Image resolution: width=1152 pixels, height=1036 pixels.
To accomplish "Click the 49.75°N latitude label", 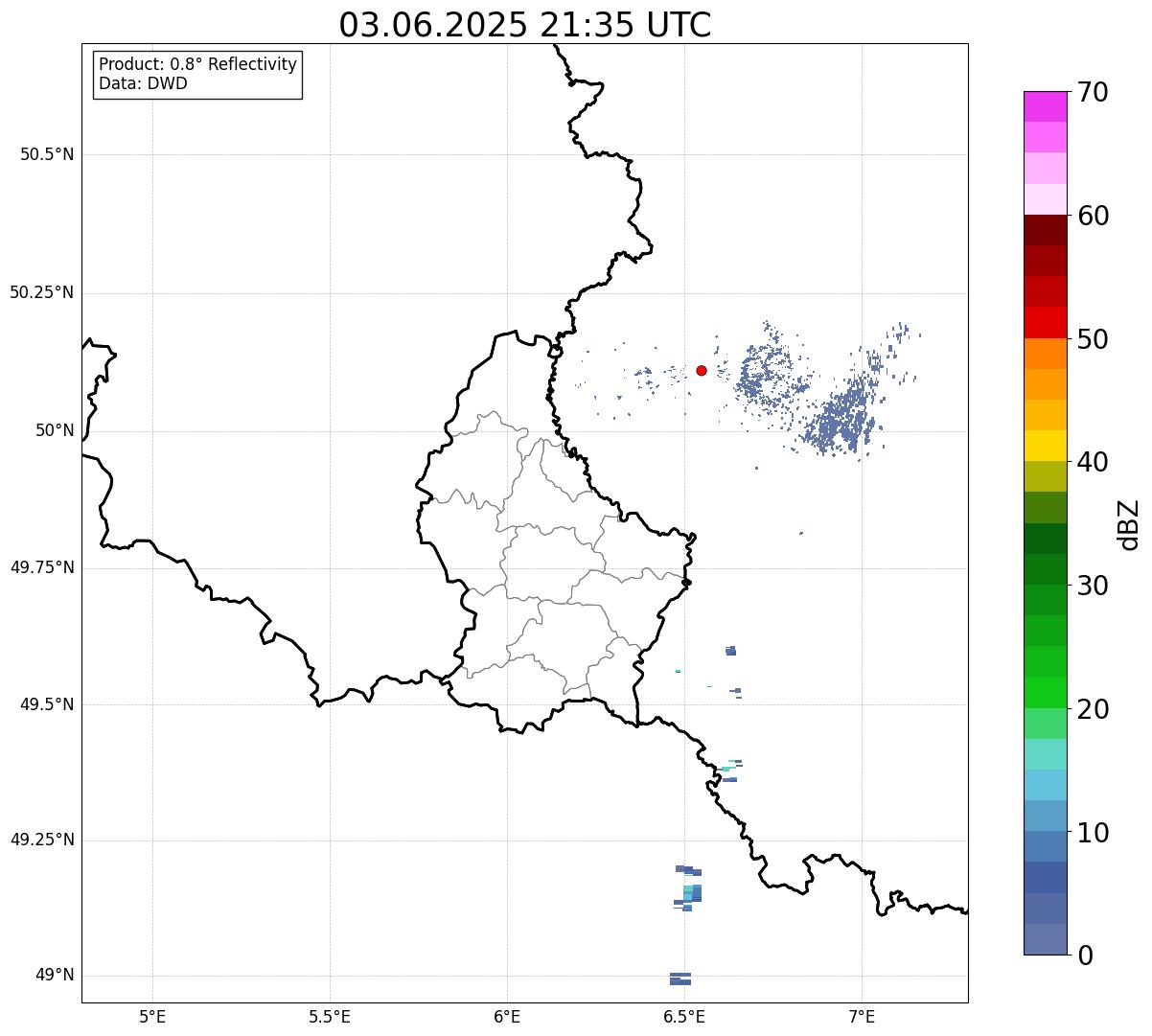I will pyautogui.click(x=42, y=567).
